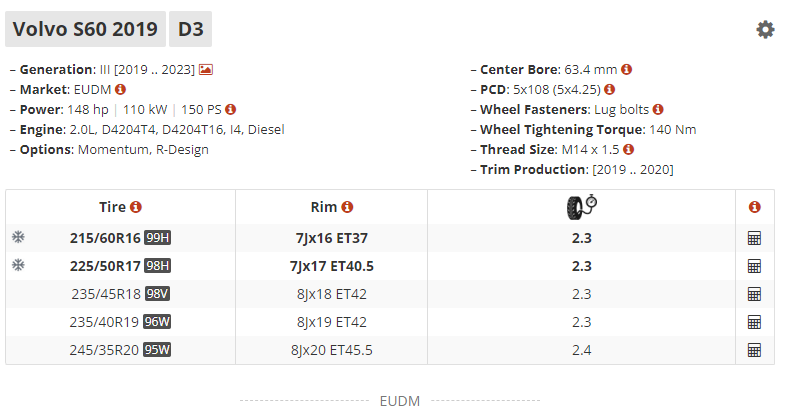Click info icon in Rim column header
Image resolution: width=791 pixels, height=411 pixels.
pyautogui.click(x=347, y=207)
